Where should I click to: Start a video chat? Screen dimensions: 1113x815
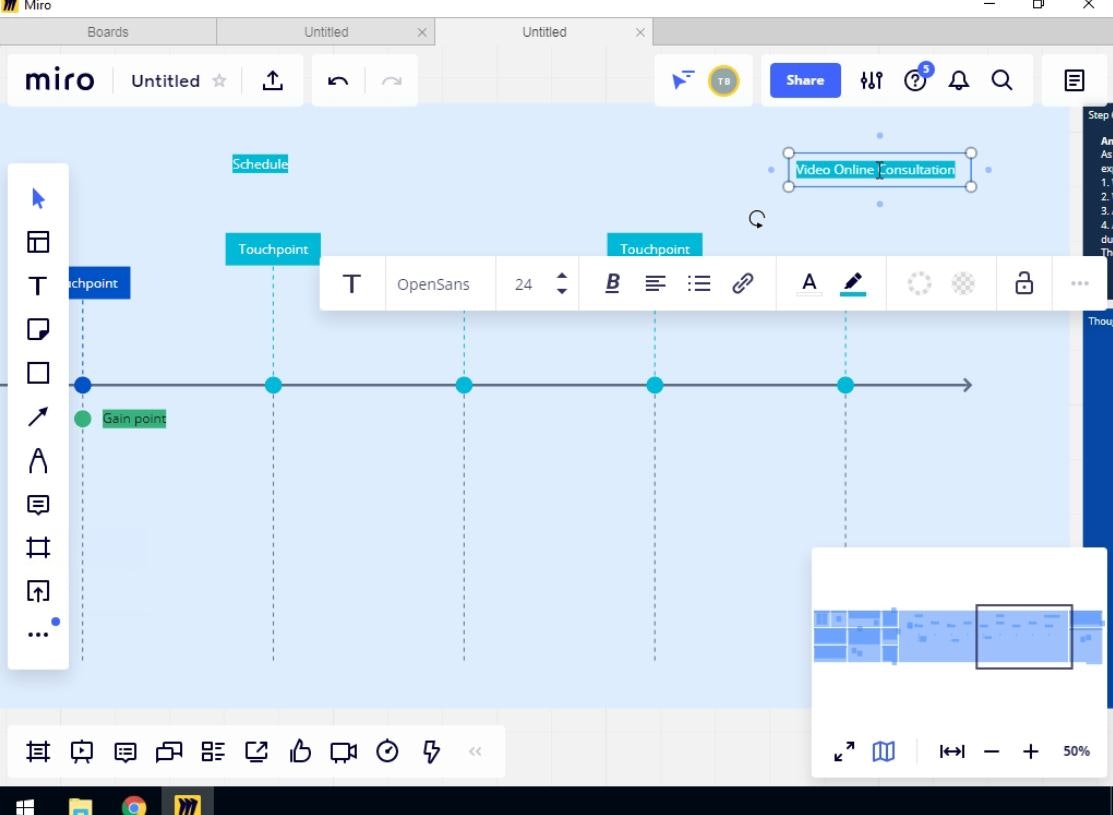click(344, 752)
